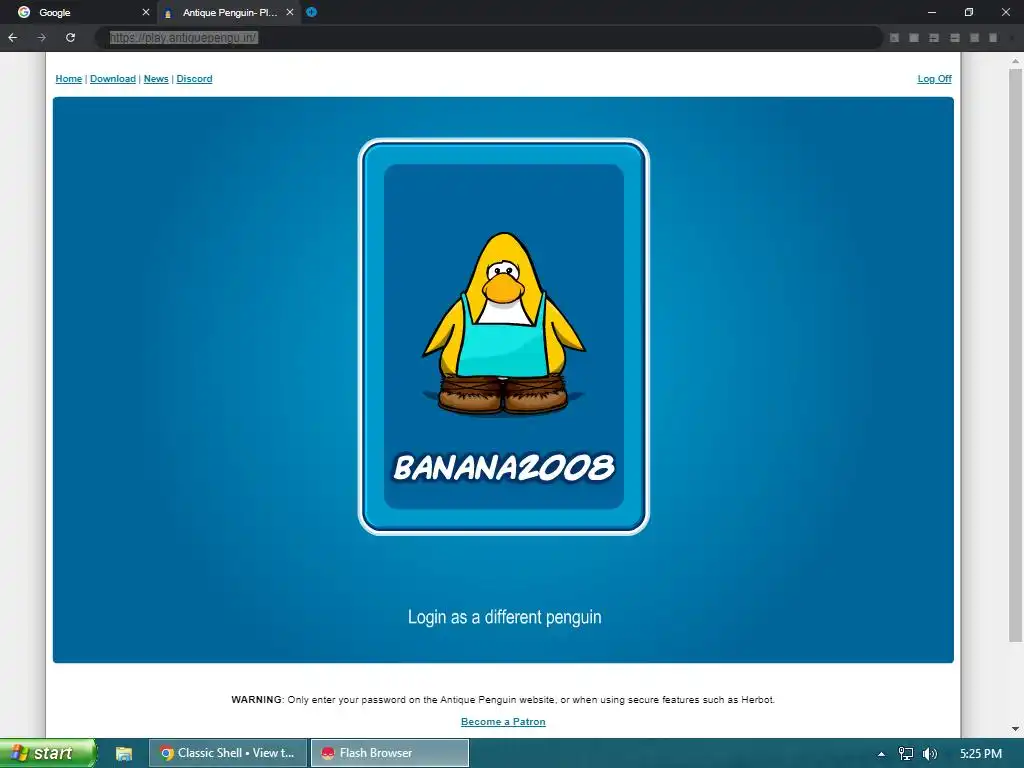The height and width of the screenshot is (768, 1024).
Task: Focus the address bar URL field
Action: [x=488, y=38]
